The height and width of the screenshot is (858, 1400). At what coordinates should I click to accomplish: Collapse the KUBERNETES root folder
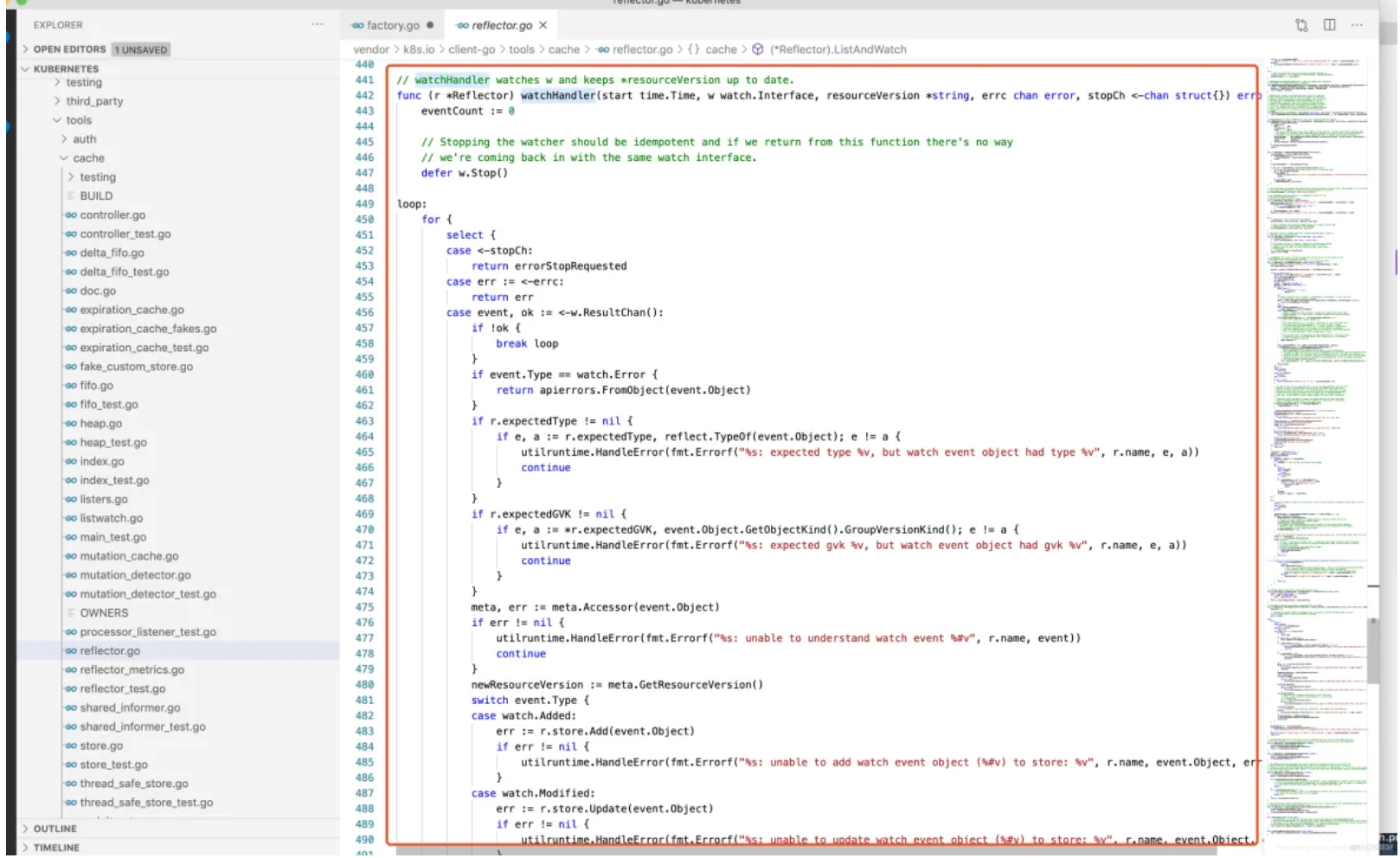[x=25, y=69]
